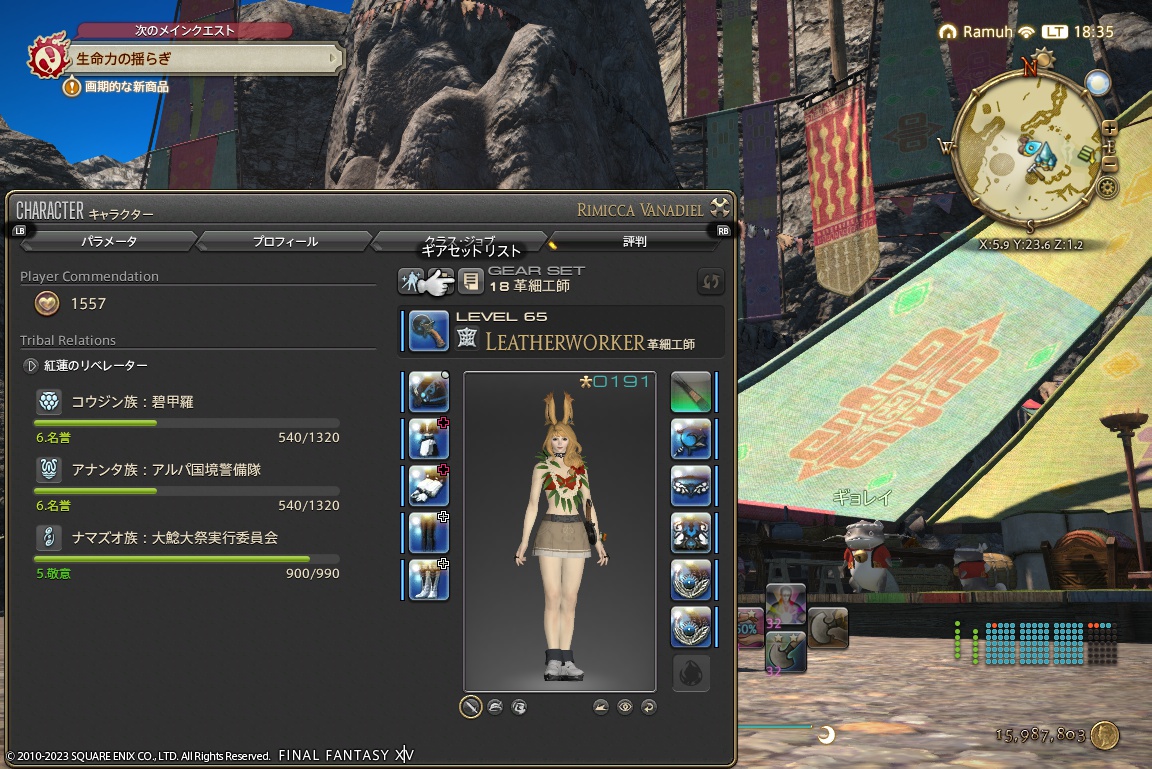Click the character model preview thumbnail

pyautogui.click(x=560, y=530)
